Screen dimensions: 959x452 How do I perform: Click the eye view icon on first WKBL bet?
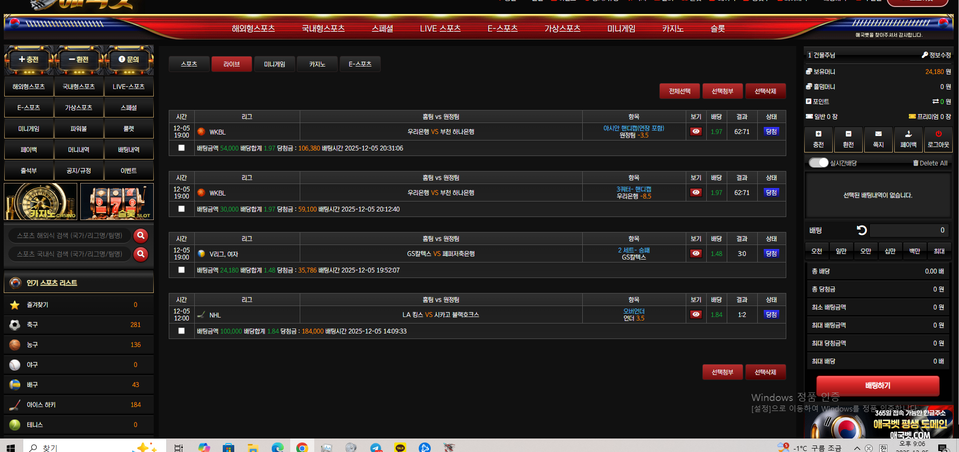(x=696, y=131)
